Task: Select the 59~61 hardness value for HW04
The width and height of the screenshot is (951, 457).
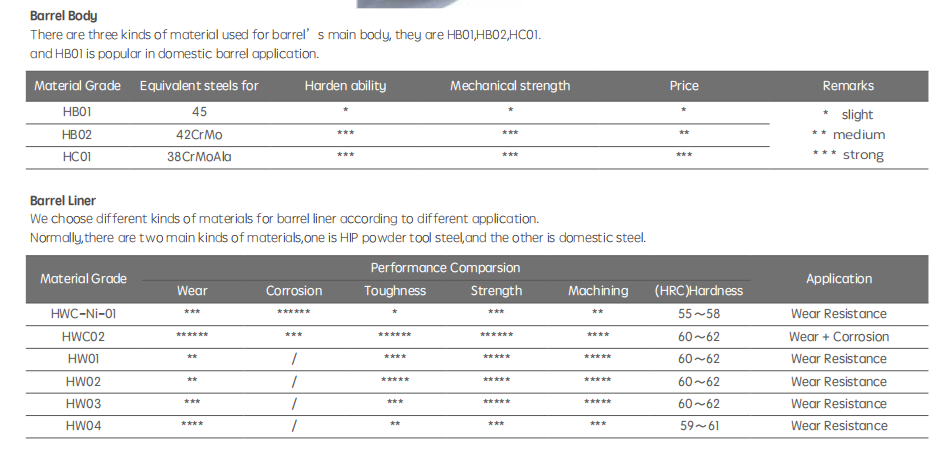Action: (699, 425)
